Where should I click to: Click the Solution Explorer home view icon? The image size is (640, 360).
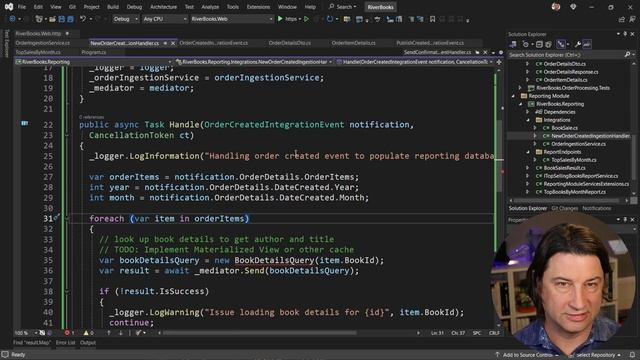tap(513, 44)
